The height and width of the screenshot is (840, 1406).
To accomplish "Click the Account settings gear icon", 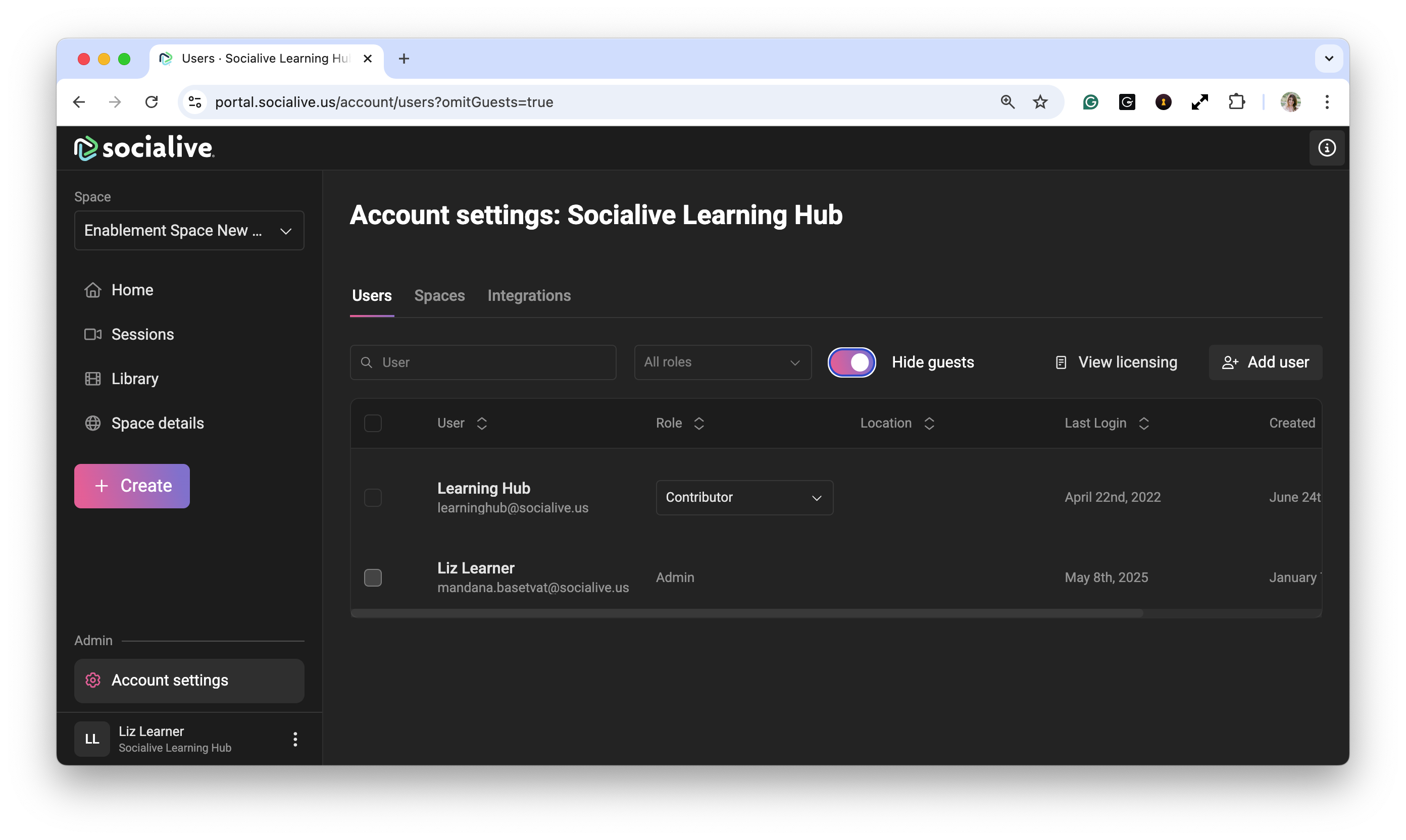I will tap(93, 680).
